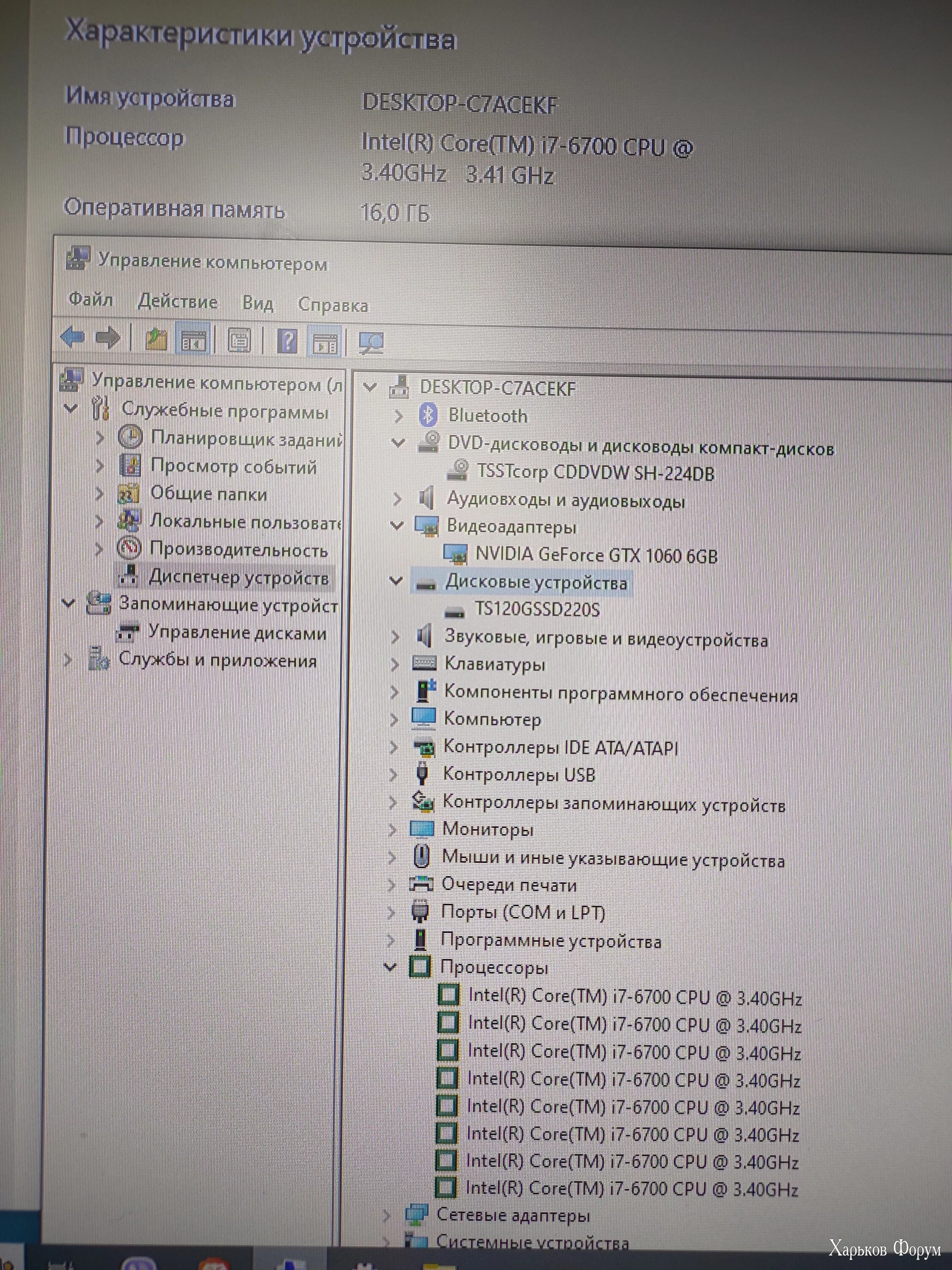The image size is (952, 1270).
Task: Select the TS120GSSD220S disk
Action: (x=537, y=609)
